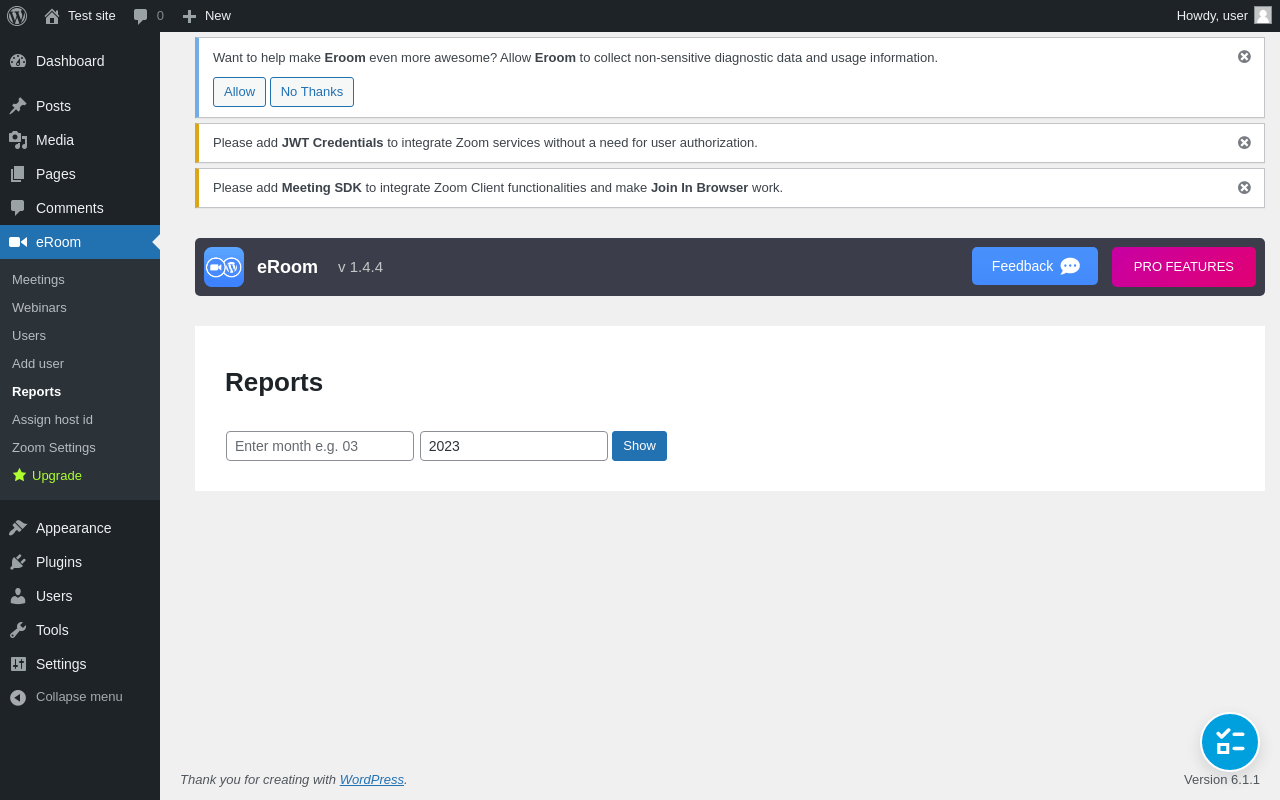Open the WordPress footer link
Image resolution: width=1280 pixels, height=800 pixels.
372,780
